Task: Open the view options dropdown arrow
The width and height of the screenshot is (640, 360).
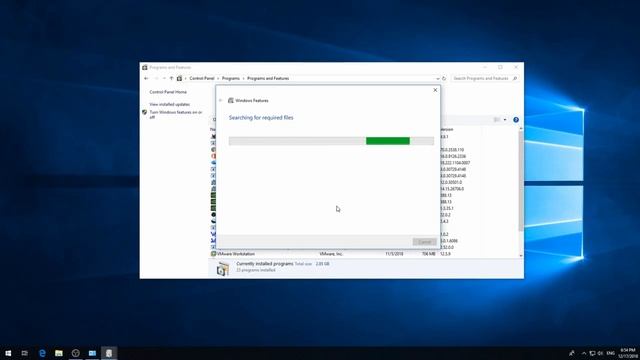Action: coord(505,120)
